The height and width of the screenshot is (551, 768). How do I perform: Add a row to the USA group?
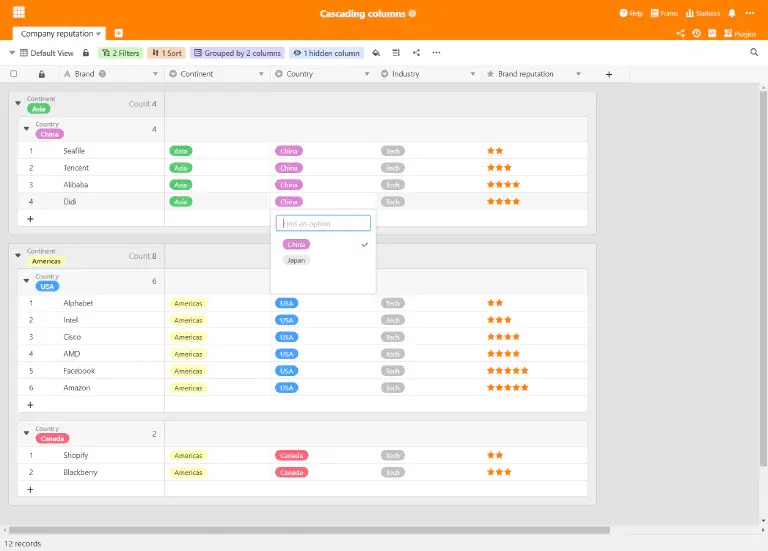30,405
